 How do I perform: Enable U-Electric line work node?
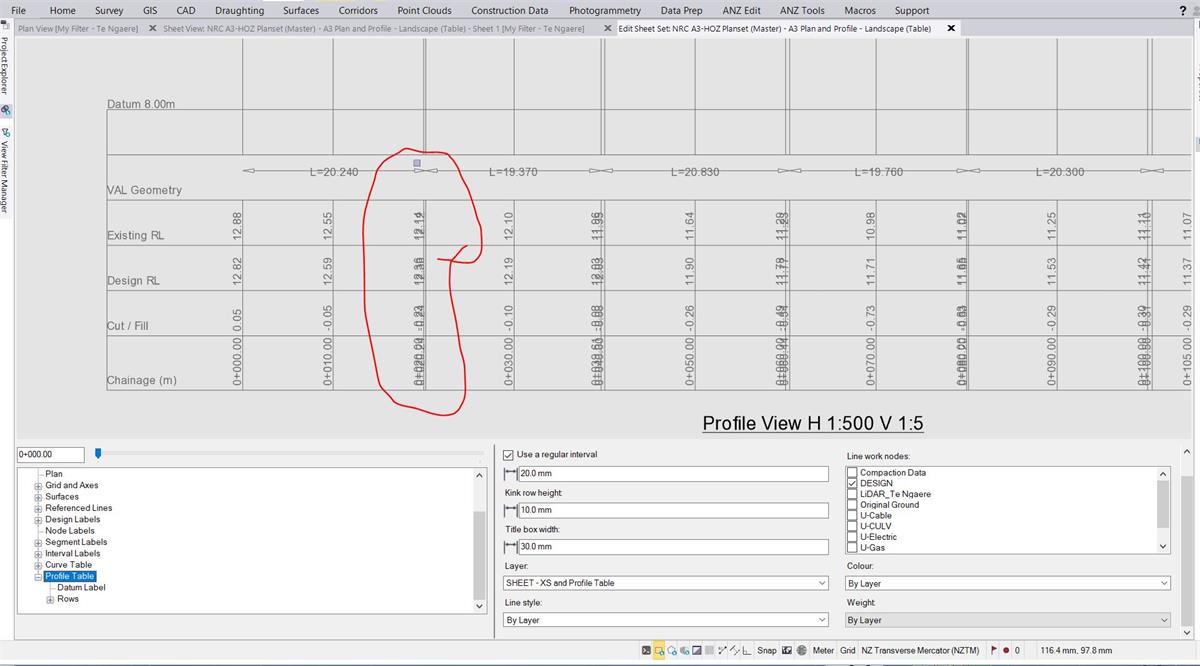point(853,537)
